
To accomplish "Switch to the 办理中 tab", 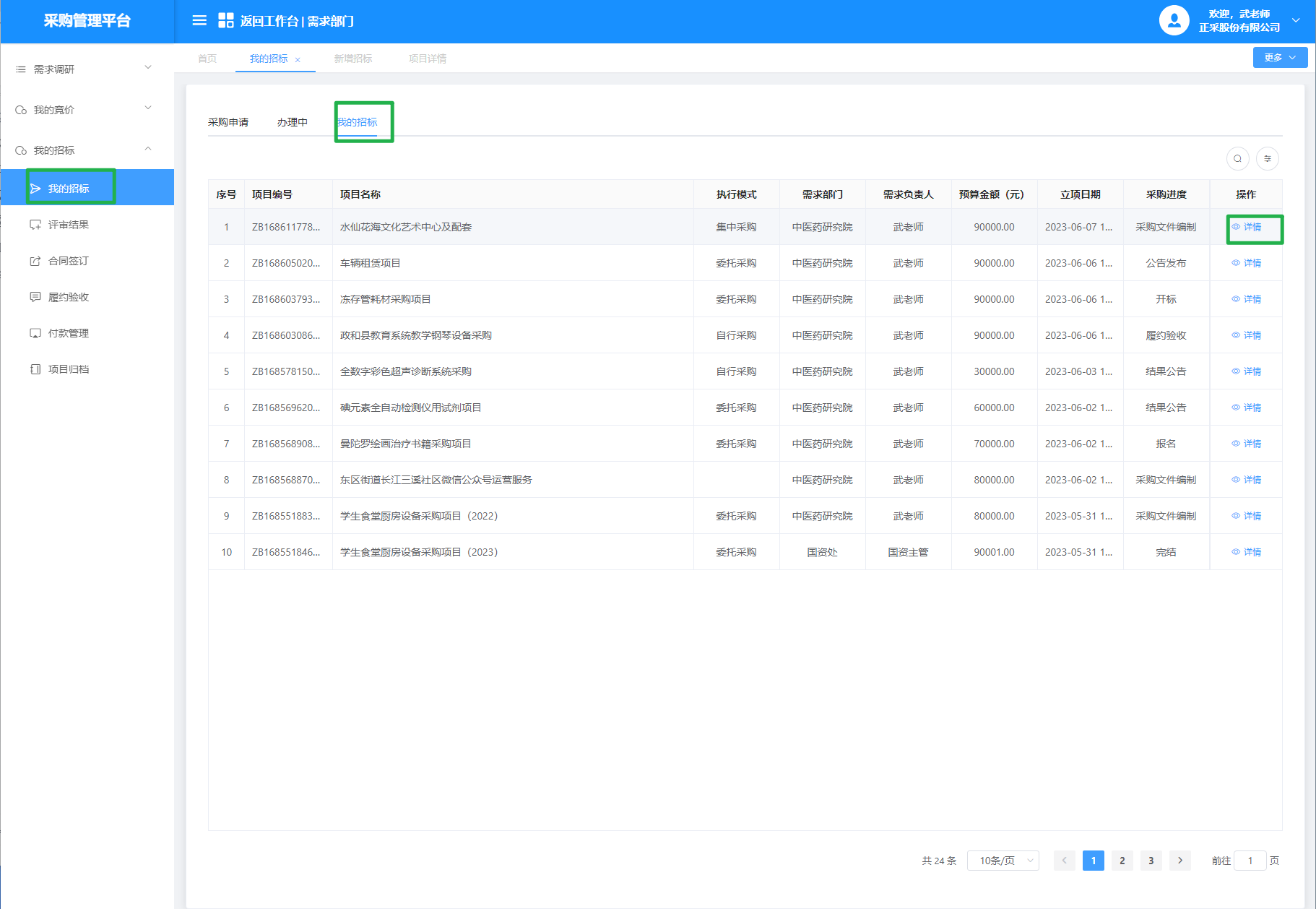I will click(292, 122).
